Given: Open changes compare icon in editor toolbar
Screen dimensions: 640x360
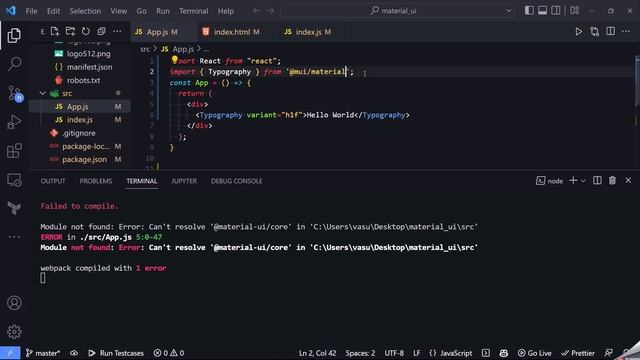Looking at the screenshot, I should point(595,31).
